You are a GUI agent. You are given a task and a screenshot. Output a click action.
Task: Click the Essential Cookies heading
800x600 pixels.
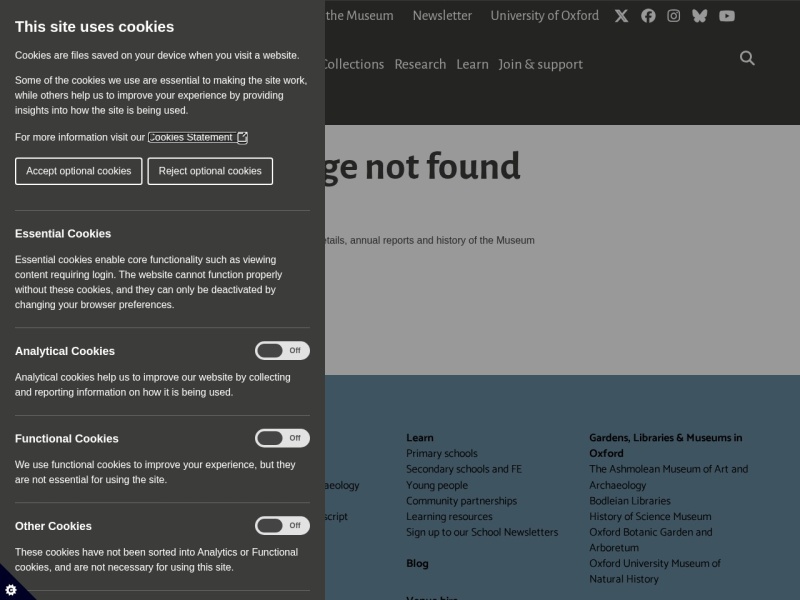[63, 234]
